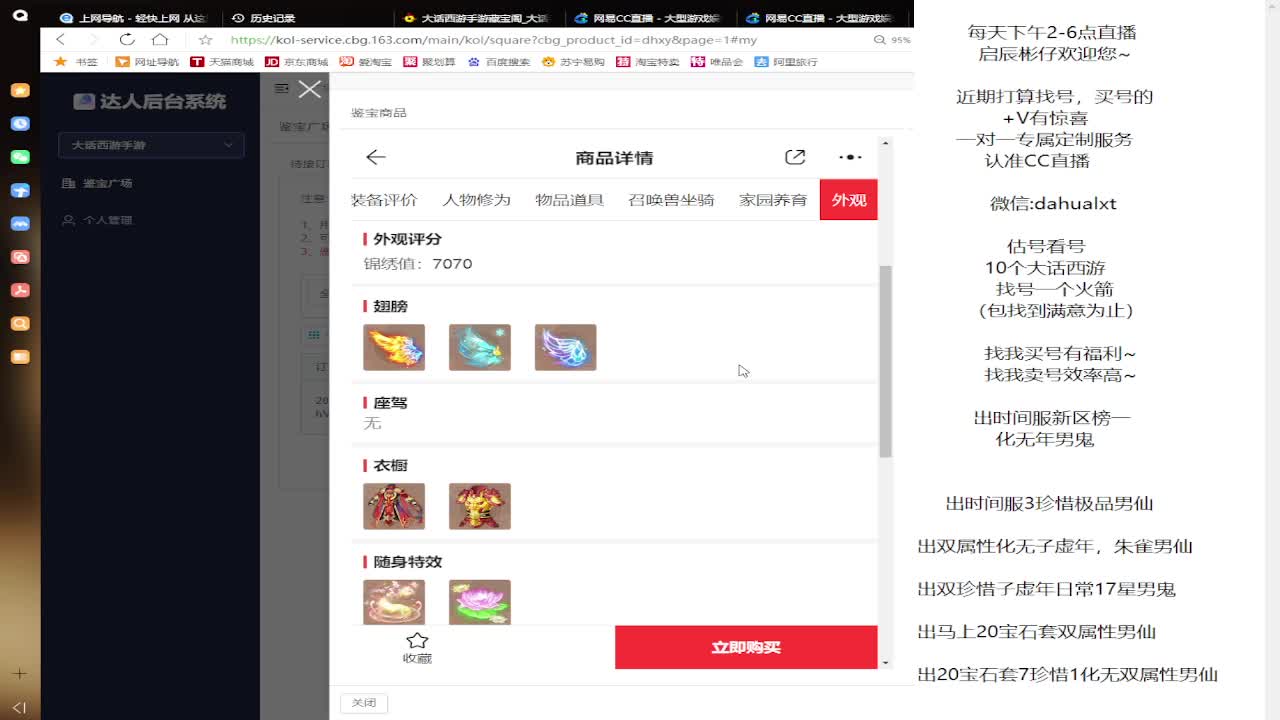Switch to the 上网导航 browser tab
Screen dimensions: 1280x720
point(133,18)
